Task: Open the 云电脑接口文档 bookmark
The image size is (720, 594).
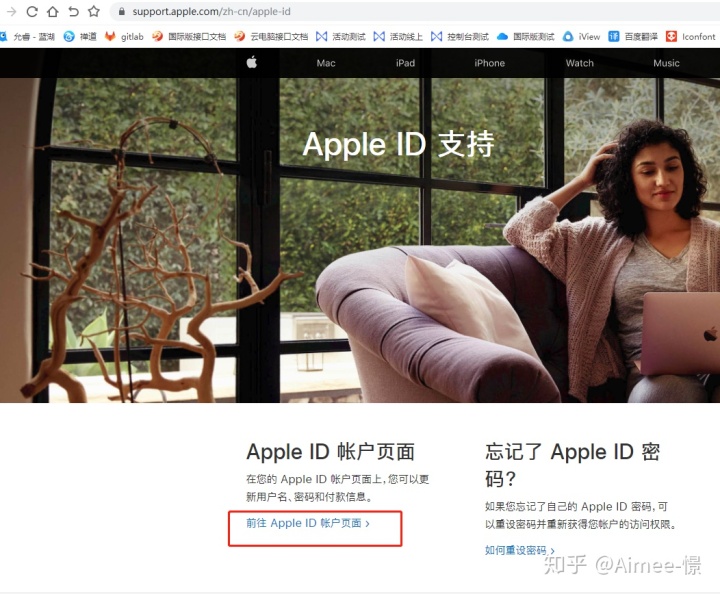Action: pyautogui.click(x=271, y=37)
